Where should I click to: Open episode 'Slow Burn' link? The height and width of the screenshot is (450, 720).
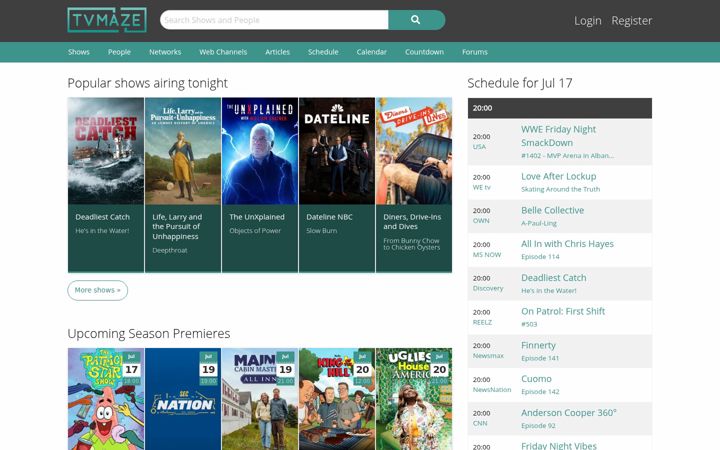pyautogui.click(x=321, y=231)
